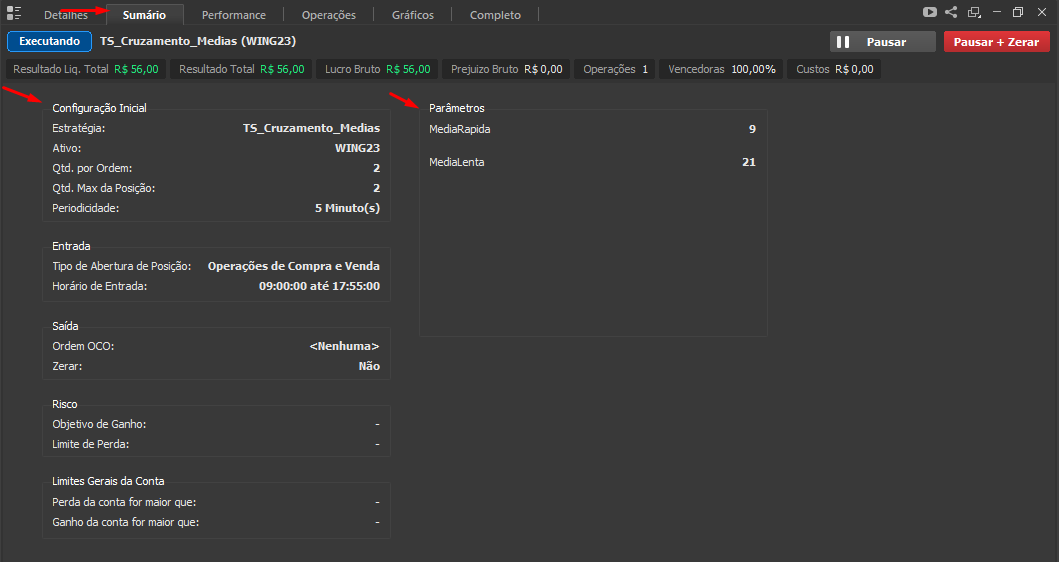Screen dimensions: 1059x562
Task: Click the detach window icon
Action: (974, 12)
